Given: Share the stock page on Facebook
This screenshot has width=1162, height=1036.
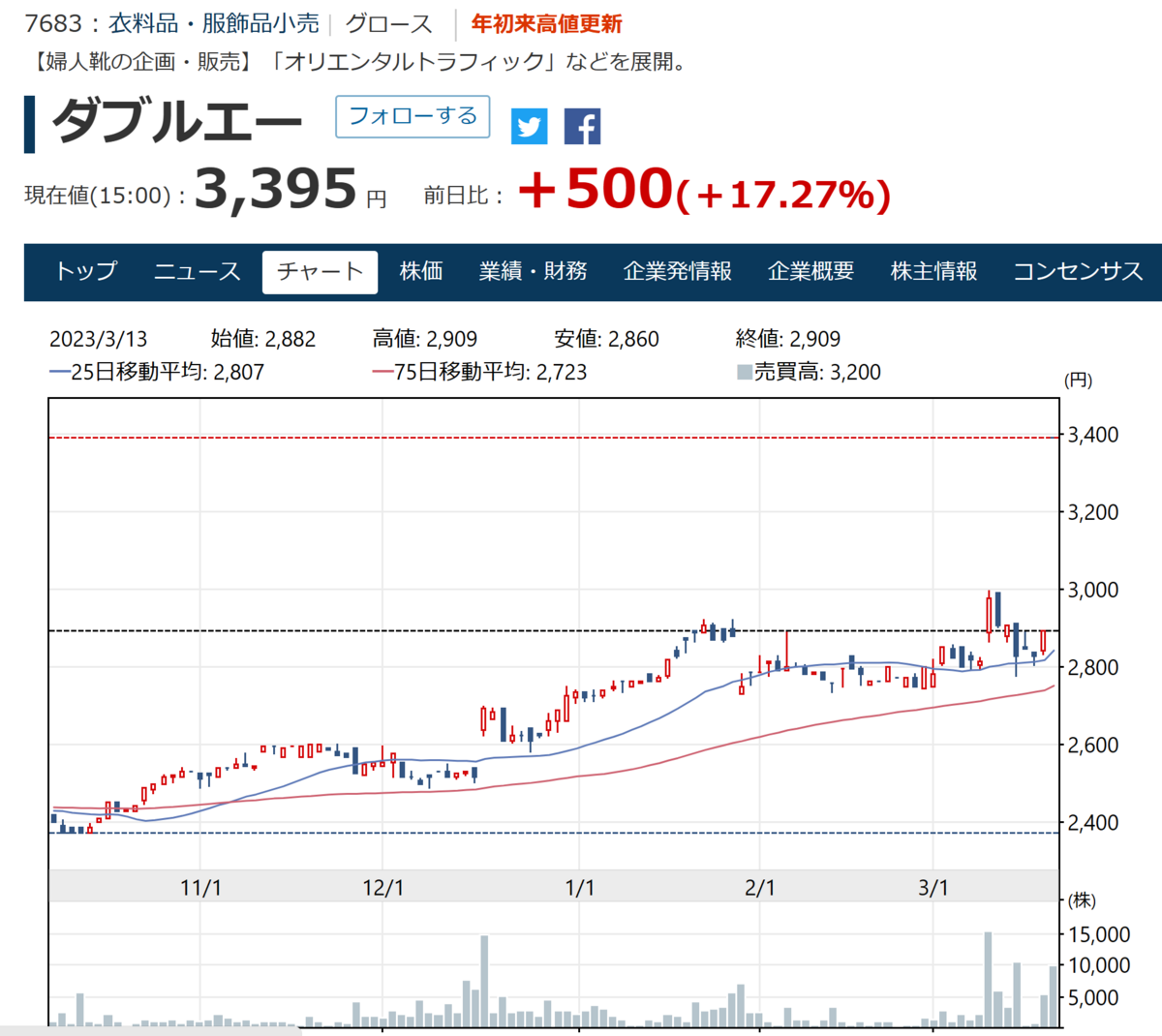Looking at the screenshot, I should click(582, 126).
